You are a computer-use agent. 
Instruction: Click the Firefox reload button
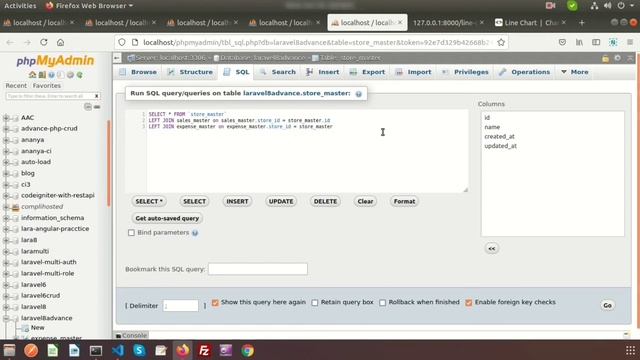44,42
